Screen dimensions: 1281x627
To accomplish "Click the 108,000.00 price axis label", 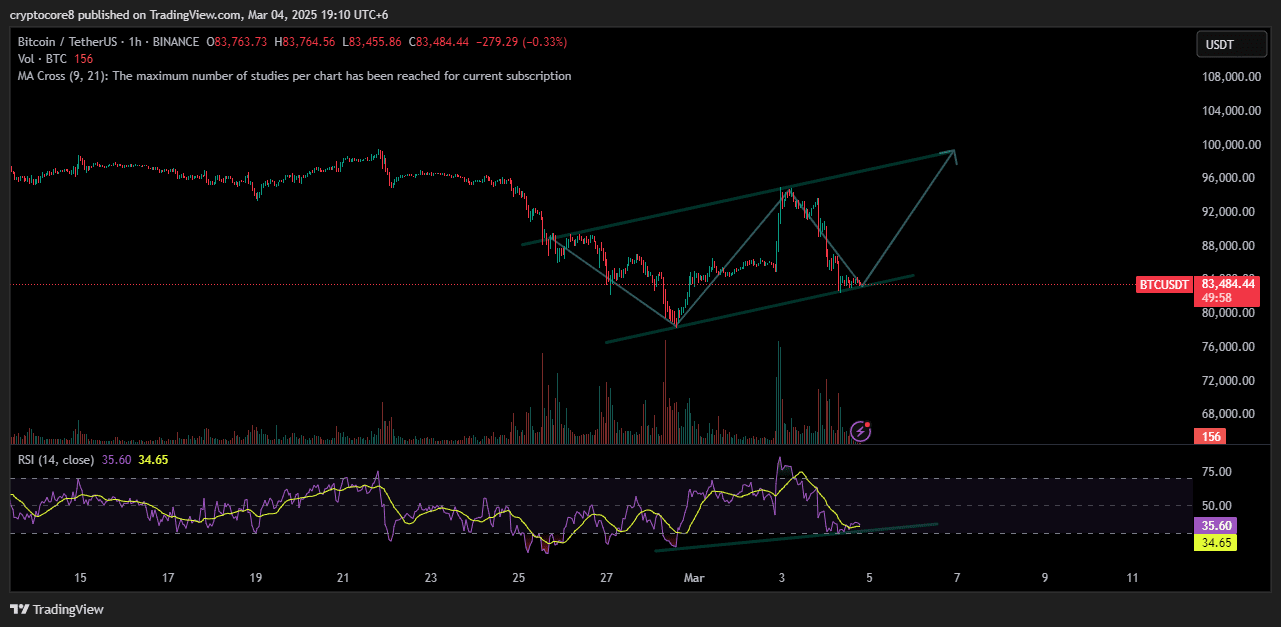I will pos(1229,77).
